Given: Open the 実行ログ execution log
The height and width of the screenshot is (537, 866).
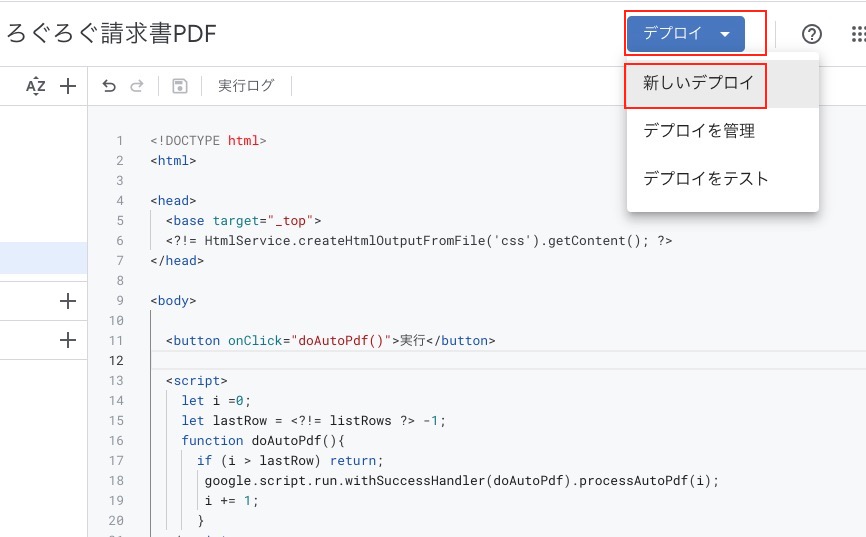Looking at the screenshot, I should [x=246, y=86].
